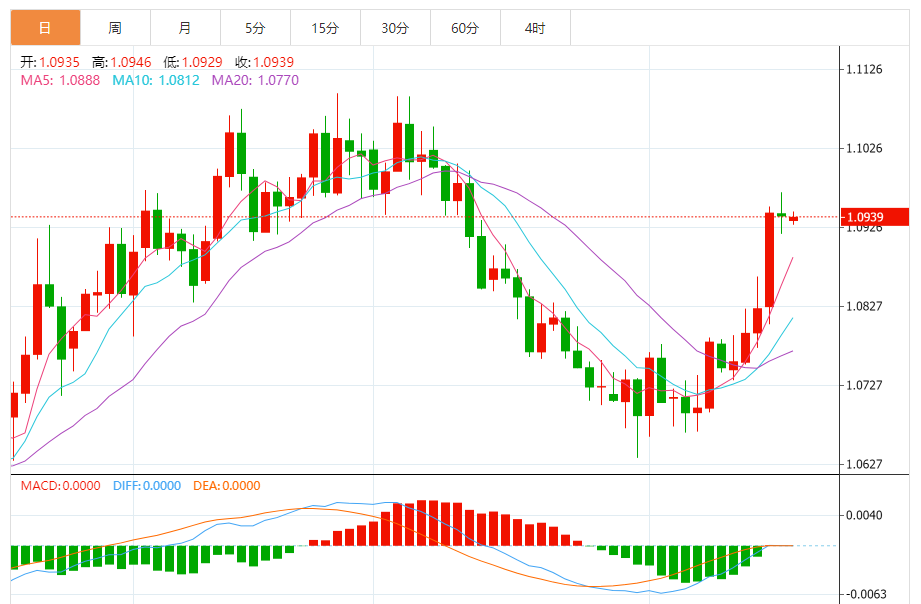Open the 5分 five-minute chart tab

tap(255, 28)
